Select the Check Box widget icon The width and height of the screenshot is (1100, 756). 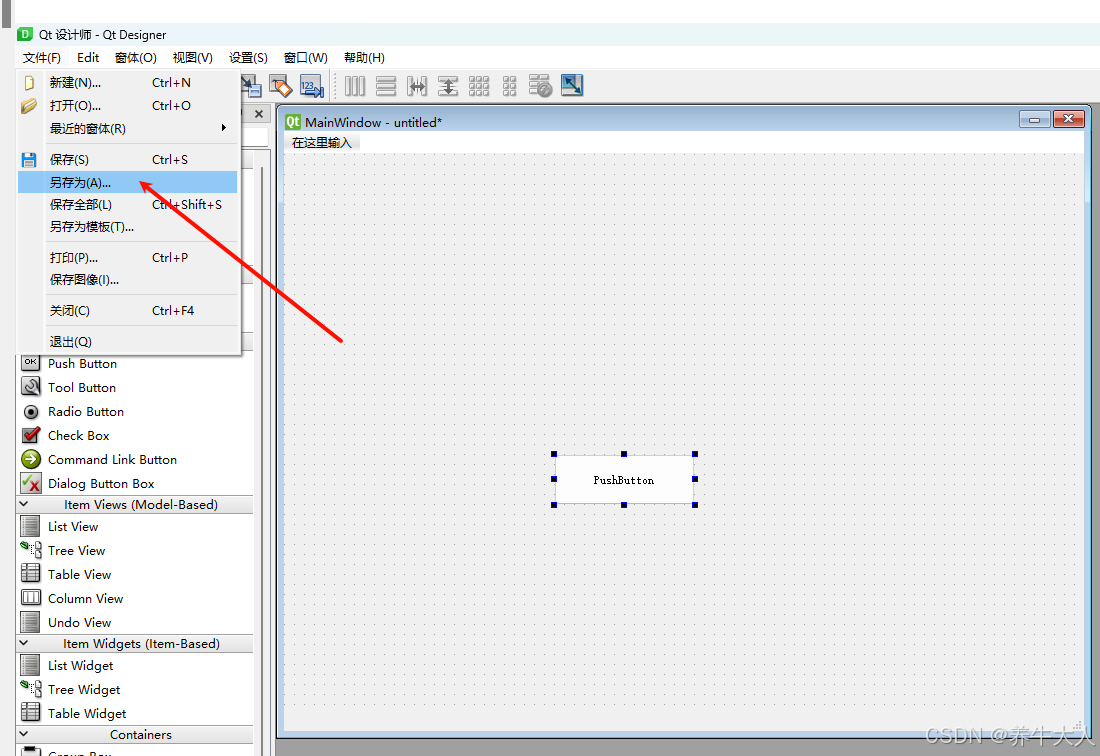(x=31, y=435)
